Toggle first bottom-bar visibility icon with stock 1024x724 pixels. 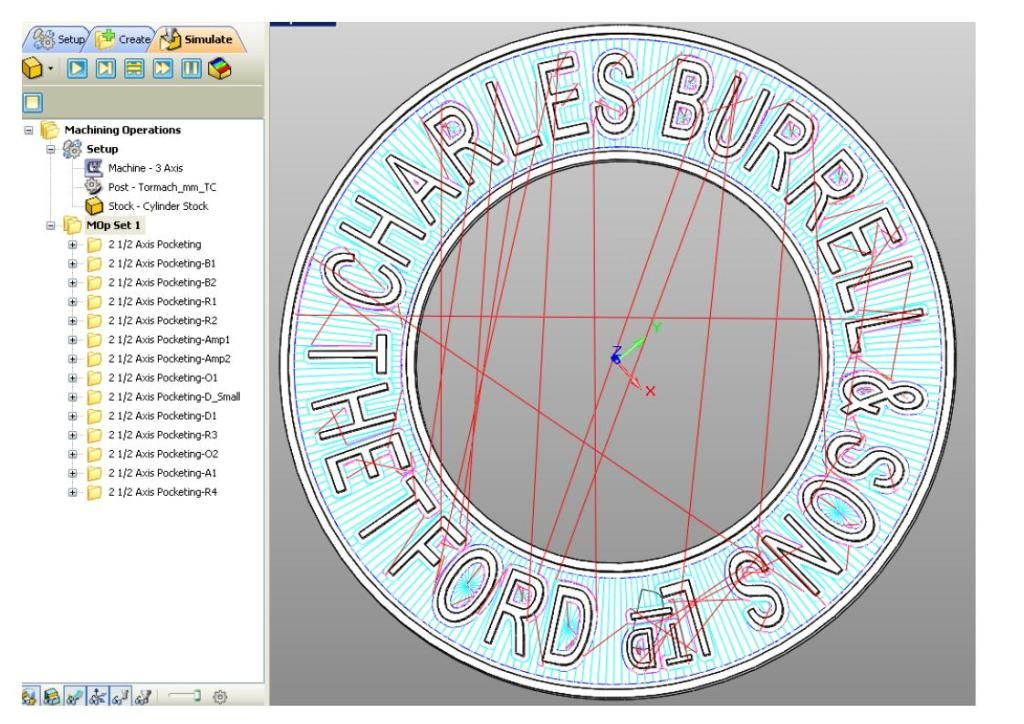tap(29, 697)
